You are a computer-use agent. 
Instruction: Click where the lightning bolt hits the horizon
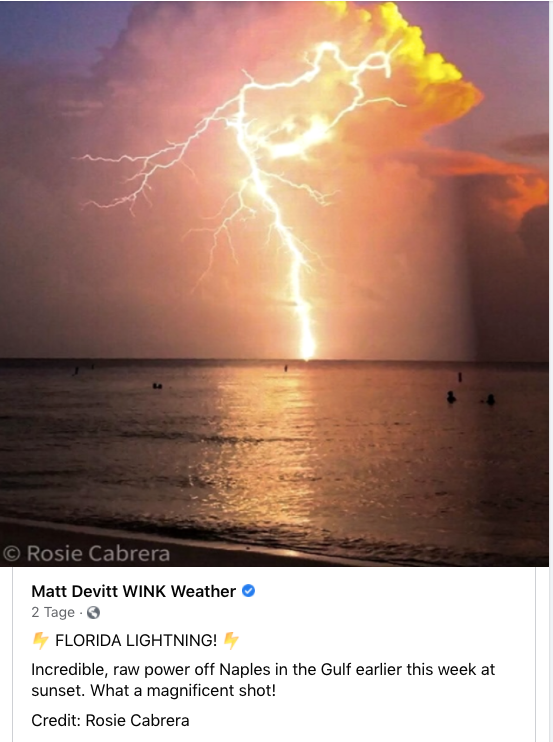pyautogui.click(x=307, y=353)
